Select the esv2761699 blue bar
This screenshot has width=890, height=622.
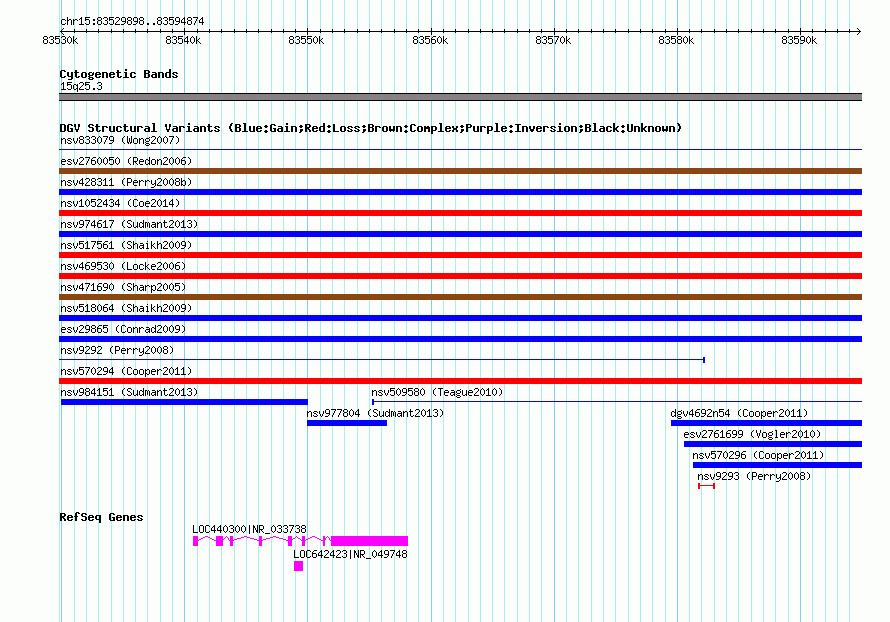point(773,444)
